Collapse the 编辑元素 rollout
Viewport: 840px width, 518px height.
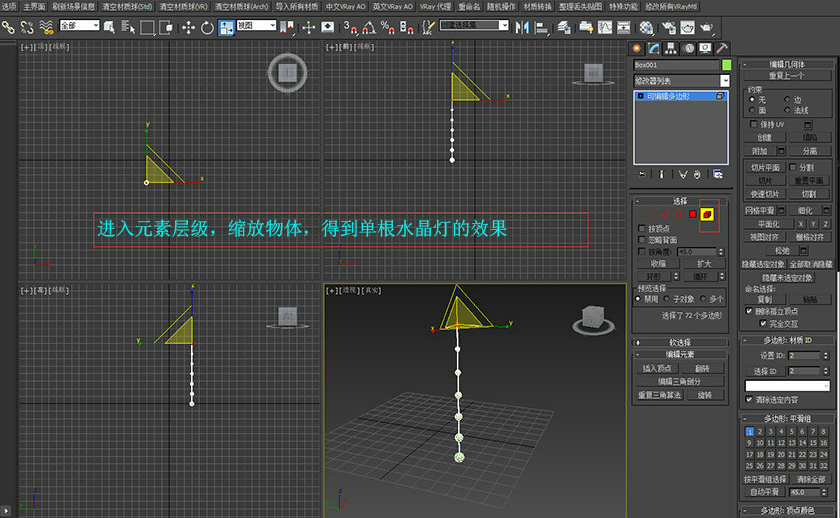pos(680,355)
